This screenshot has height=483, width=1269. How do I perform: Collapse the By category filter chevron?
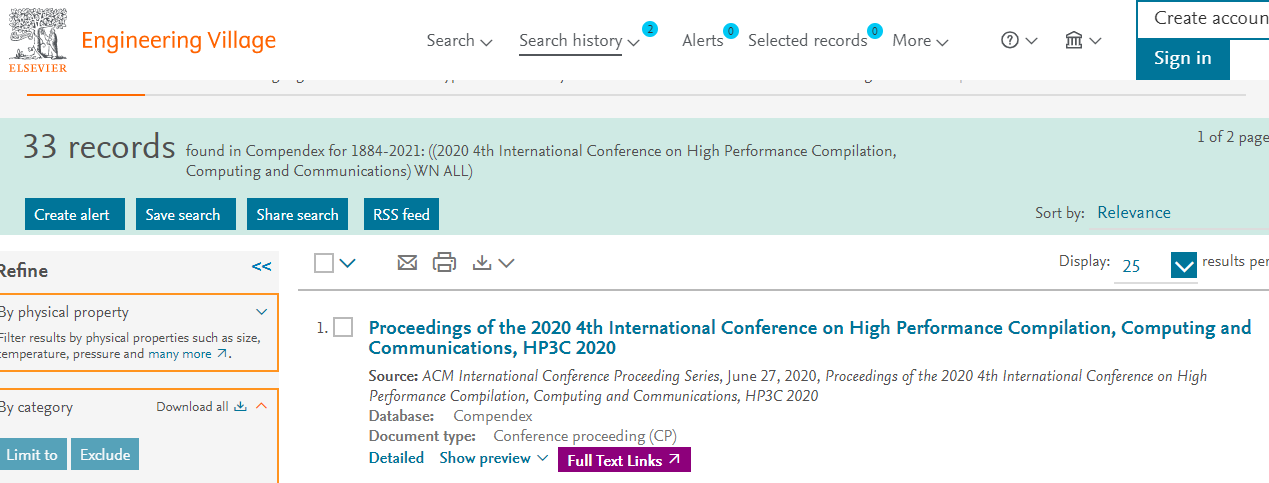coord(261,406)
